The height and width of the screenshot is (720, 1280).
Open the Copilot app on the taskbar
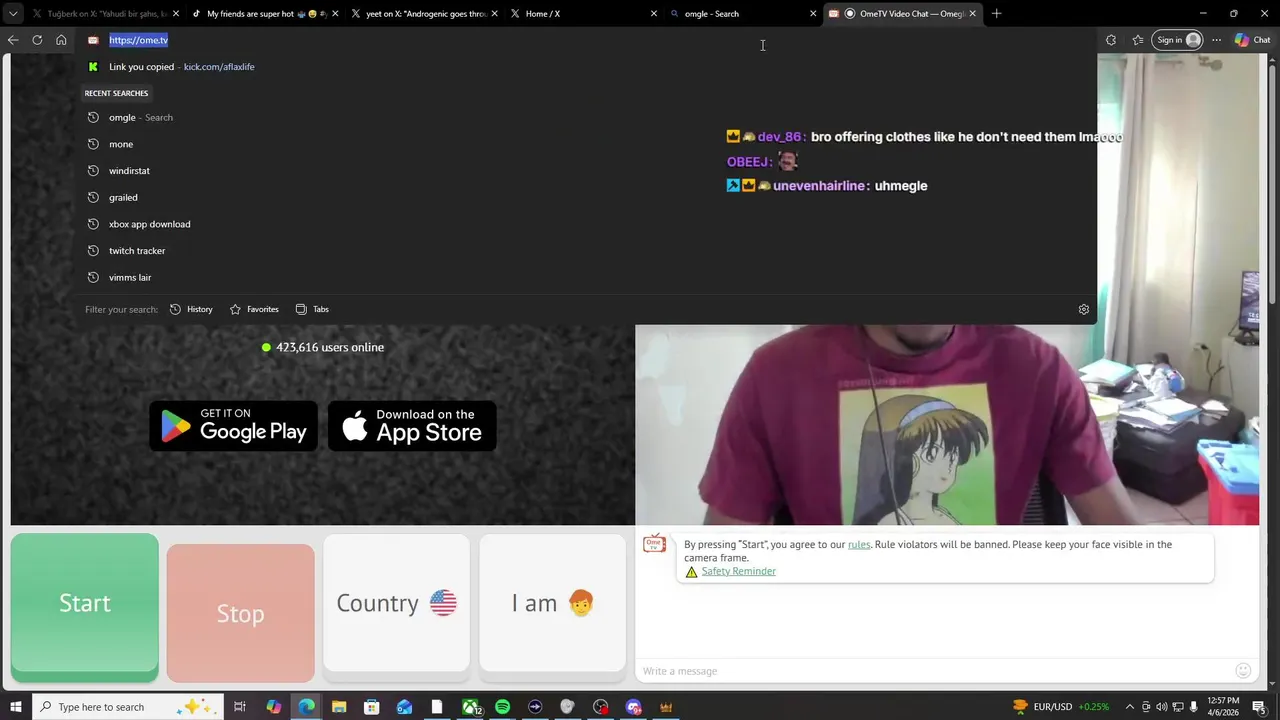point(273,707)
